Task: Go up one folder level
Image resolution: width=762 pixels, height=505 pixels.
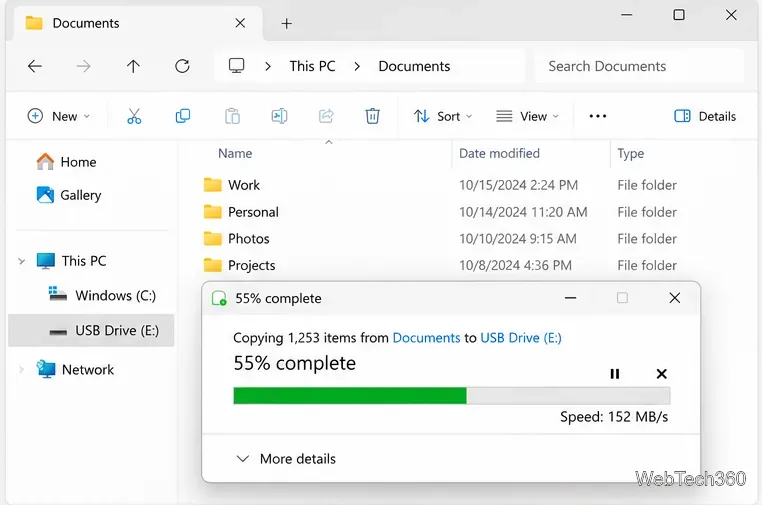Action: 133,66
